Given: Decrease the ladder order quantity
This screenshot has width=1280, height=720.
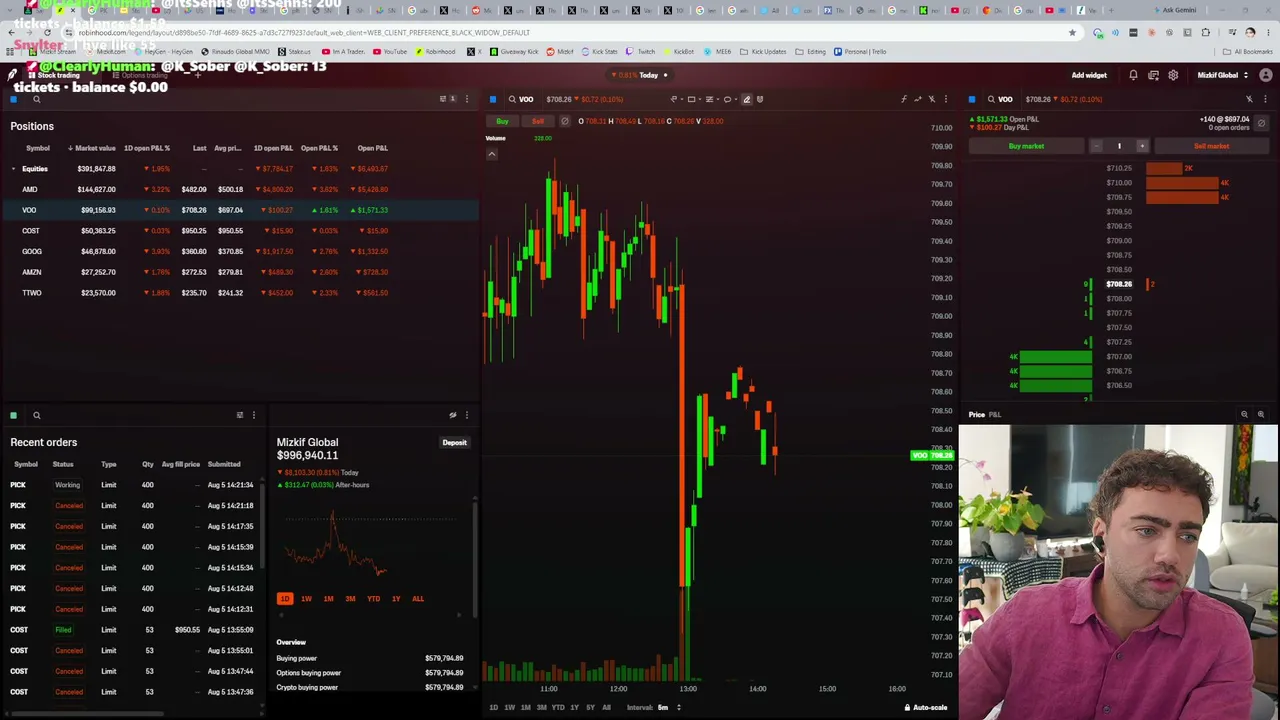Looking at the screenshot, I should coord(1096,146).
